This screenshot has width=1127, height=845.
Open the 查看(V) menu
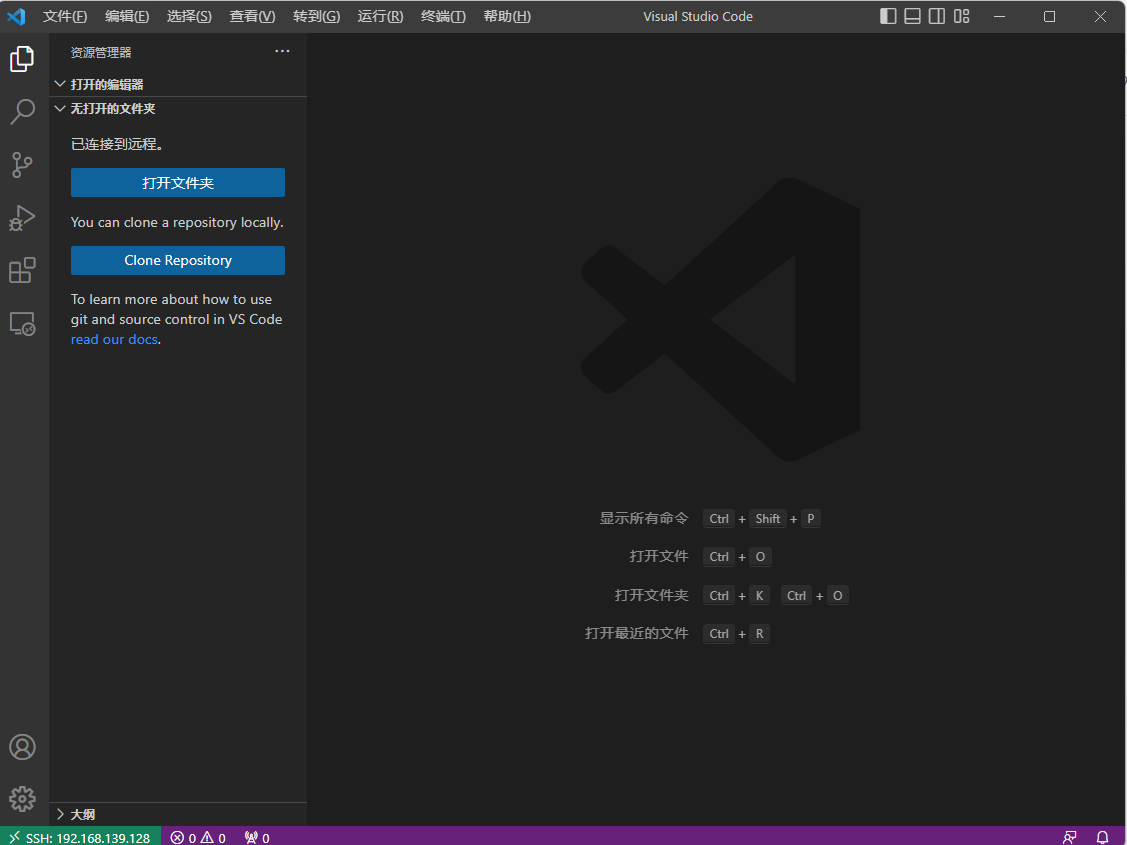pyautogui.click(x=252, y=16)
